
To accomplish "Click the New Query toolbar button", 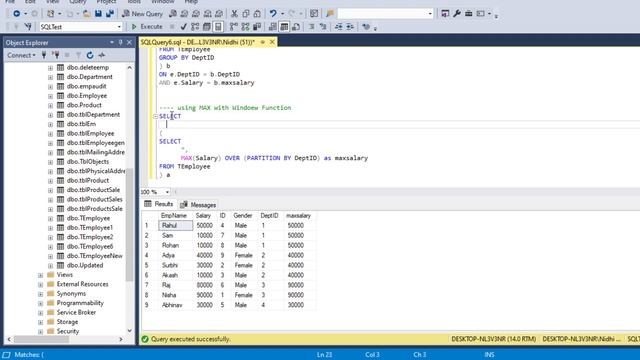I will click(142, 13).
